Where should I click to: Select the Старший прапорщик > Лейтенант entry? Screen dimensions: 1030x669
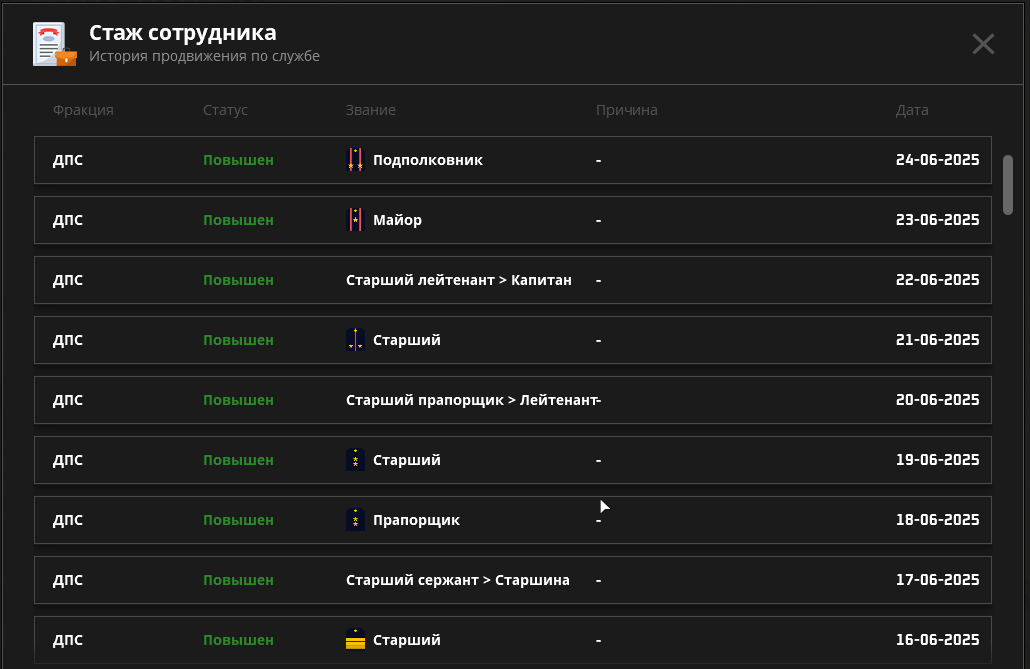coord(471,400)
